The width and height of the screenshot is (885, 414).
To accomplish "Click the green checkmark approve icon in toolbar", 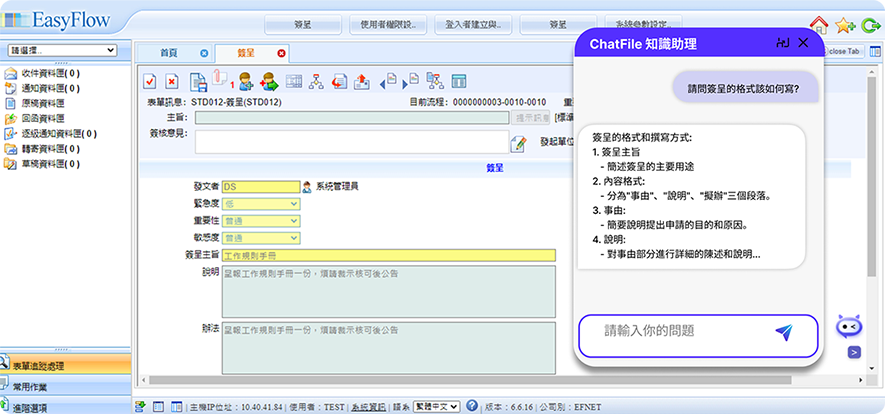I will (149, 81).
